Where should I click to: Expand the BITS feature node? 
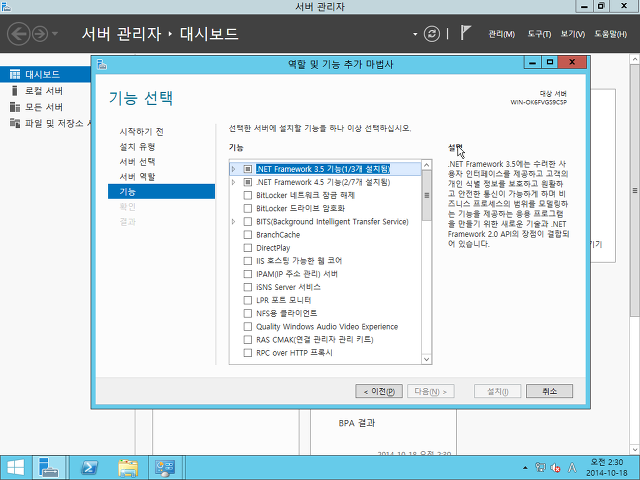click(233, 222)
